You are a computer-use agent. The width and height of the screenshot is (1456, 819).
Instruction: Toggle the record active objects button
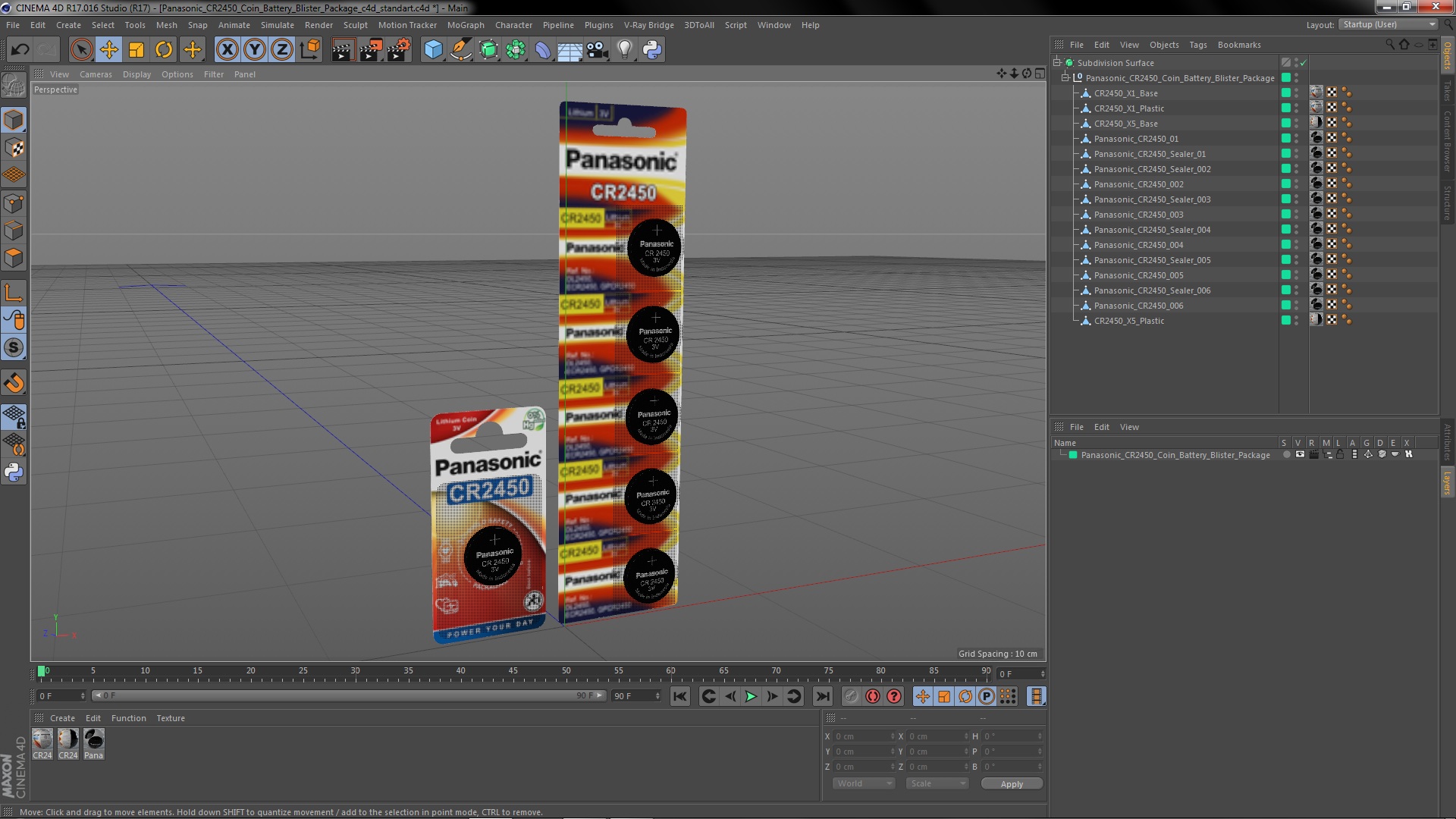click(852, 696)
